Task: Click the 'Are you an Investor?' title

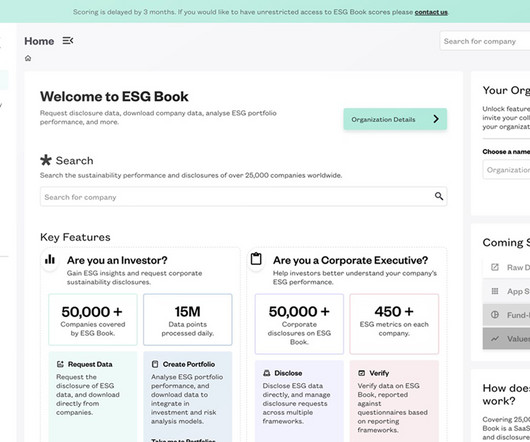Action: 117,260
